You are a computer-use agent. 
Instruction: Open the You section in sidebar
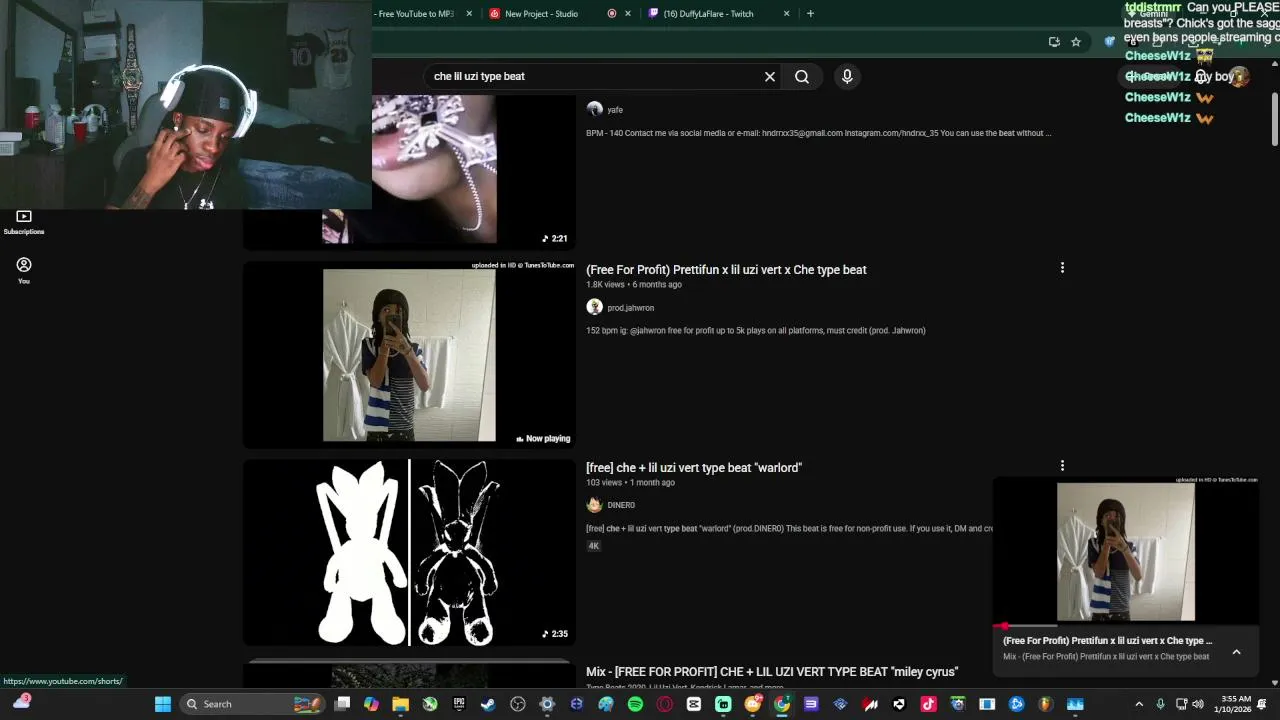tap(24, 270)
